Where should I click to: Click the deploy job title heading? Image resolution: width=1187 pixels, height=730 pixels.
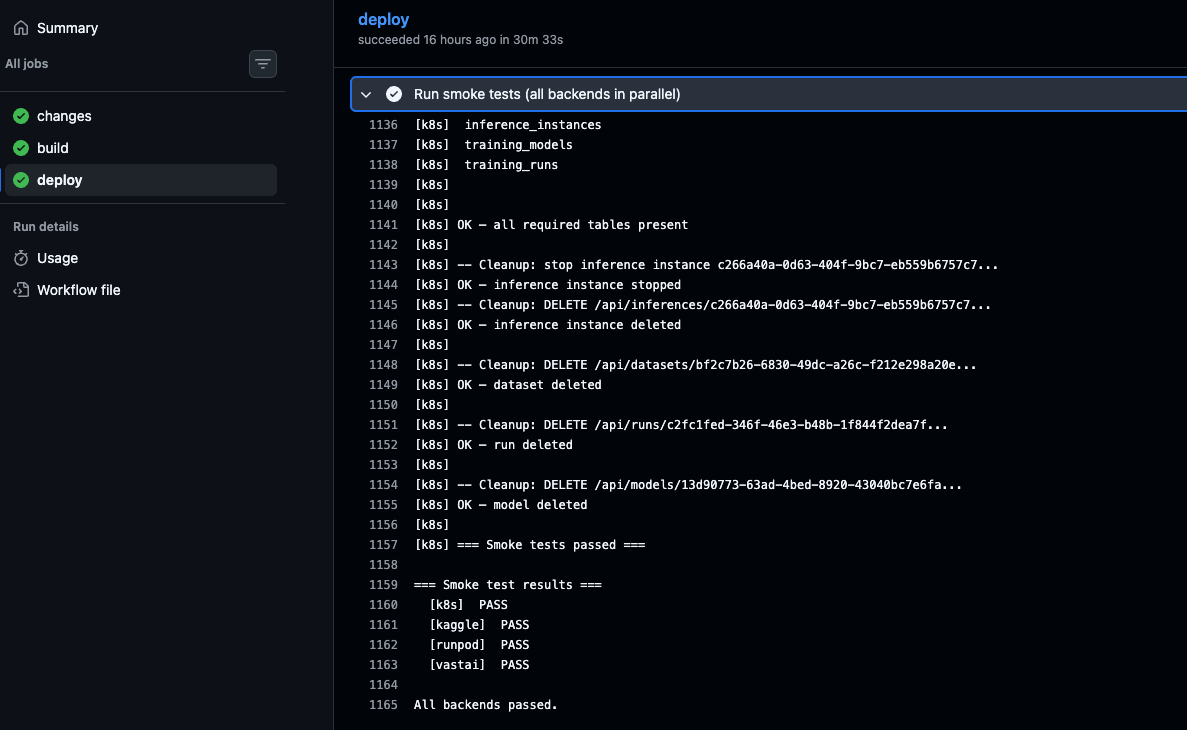coord(384,20)
